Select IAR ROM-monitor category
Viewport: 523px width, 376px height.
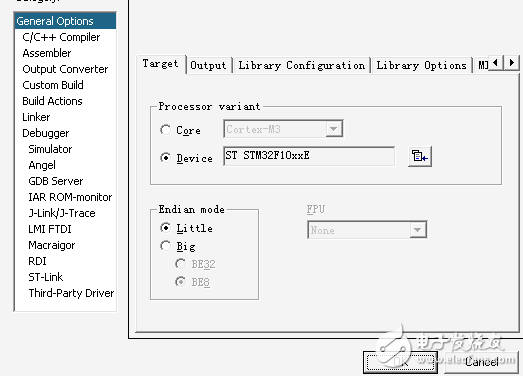click(x=70, y=197)
